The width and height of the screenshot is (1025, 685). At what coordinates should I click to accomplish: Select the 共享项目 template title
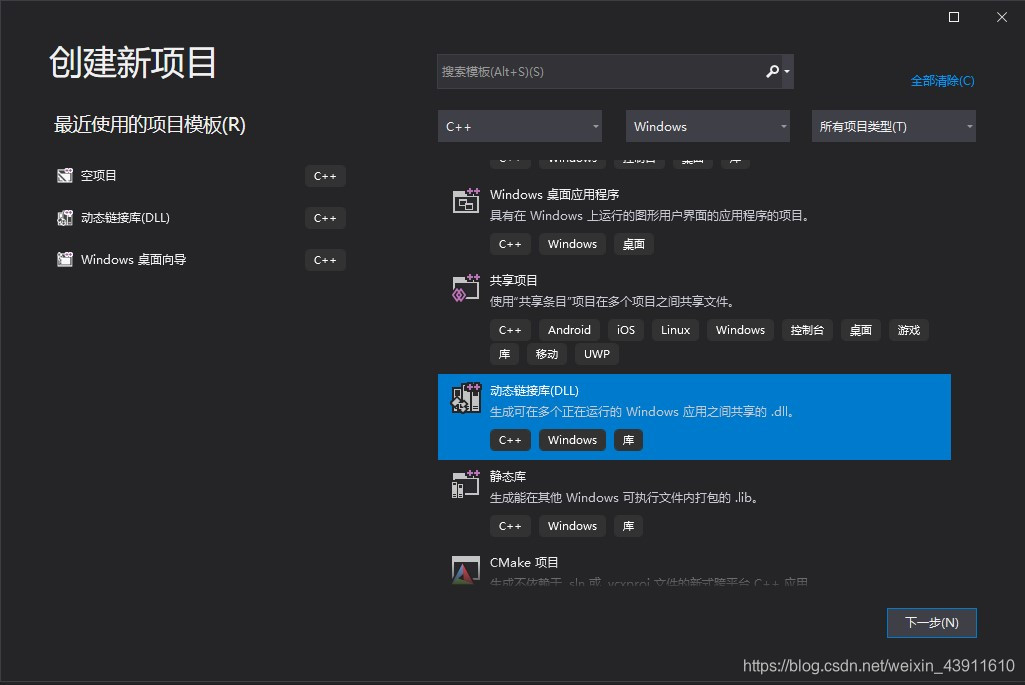(x=513, y=280)
